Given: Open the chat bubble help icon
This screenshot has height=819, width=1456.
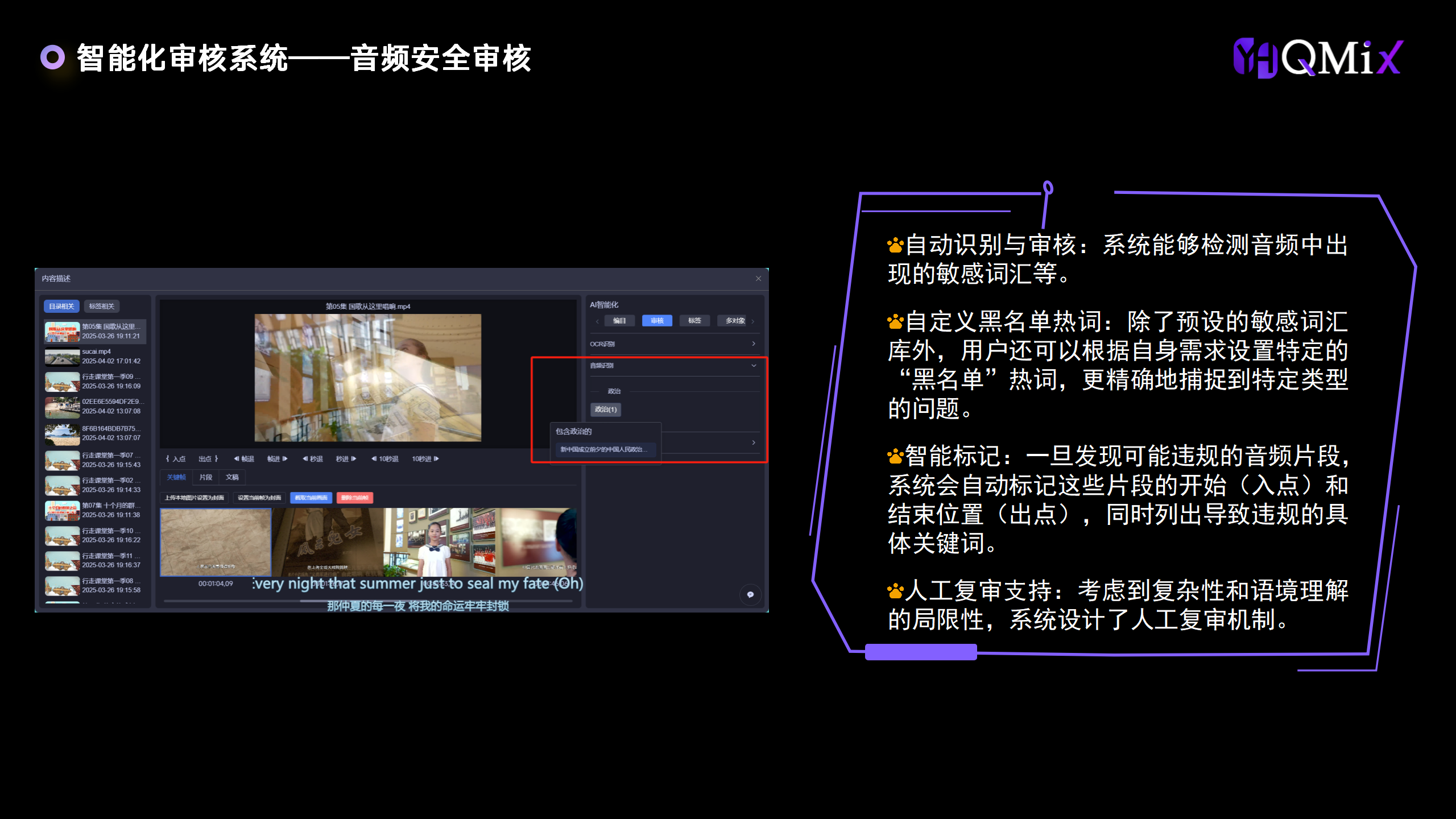Looking at the screenshot, I should click(750, 594).
